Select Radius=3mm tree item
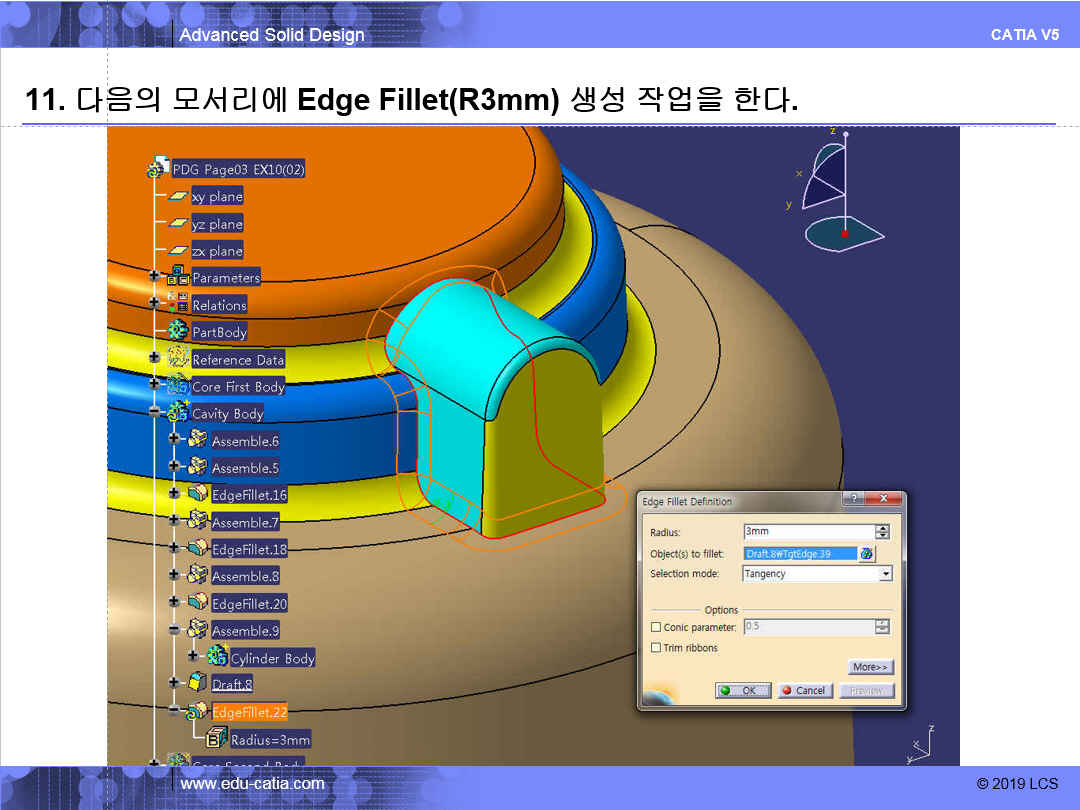 coord(270,740)
